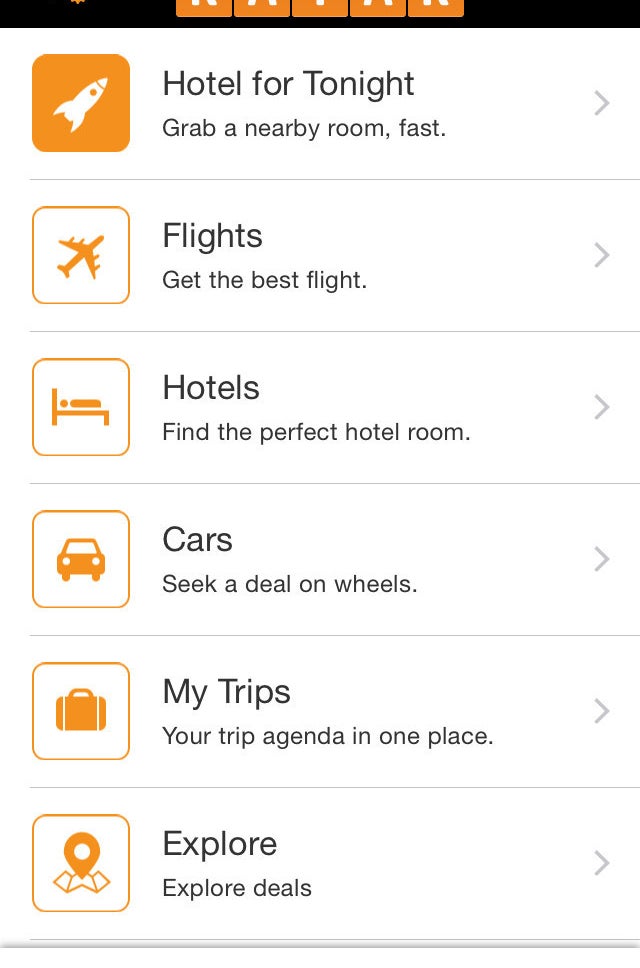Tap the KAYAK logo in the header

pos(320,8)
